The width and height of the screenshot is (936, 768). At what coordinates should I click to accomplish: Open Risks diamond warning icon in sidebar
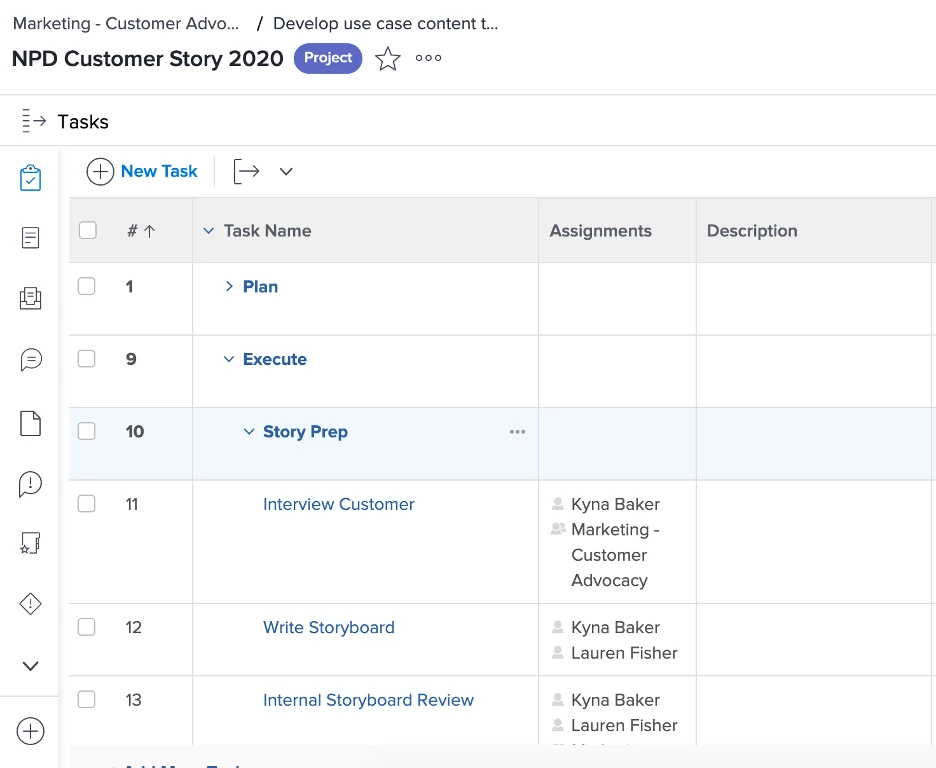pos(31,604)
